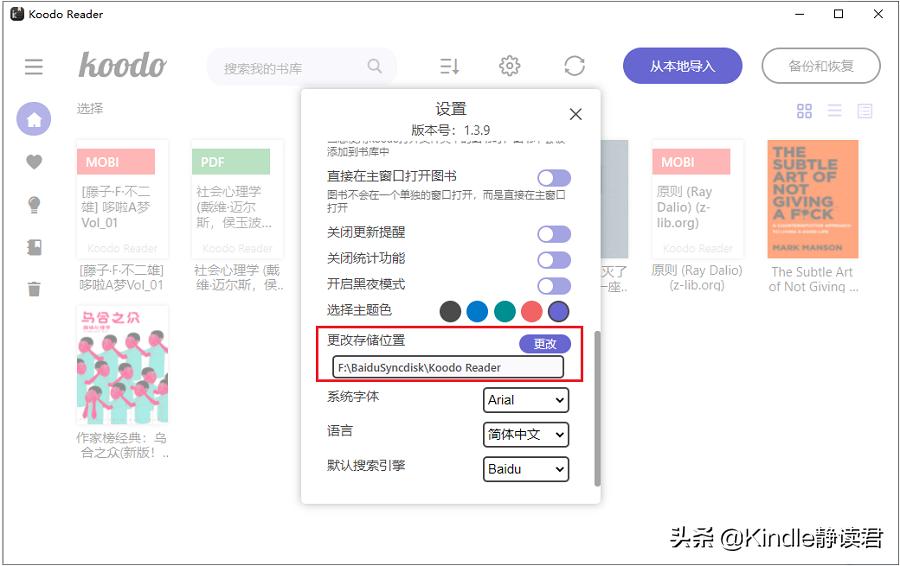Viewport: 900px width, 566px height.
Task: Click the search magnifier icon
Action: coord(374,66)
